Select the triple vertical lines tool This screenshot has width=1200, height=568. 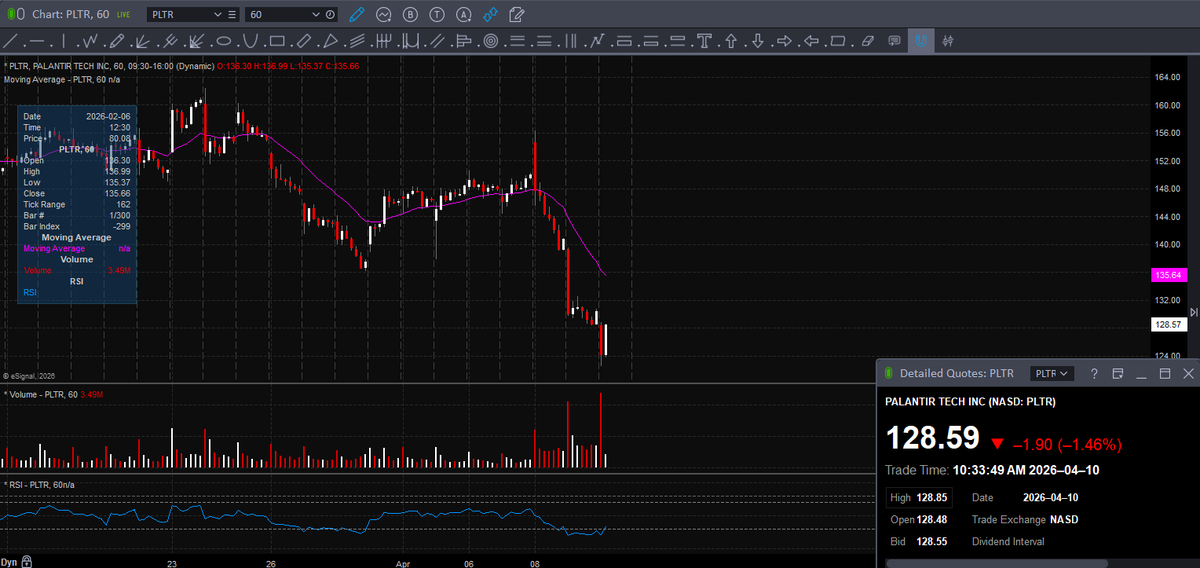570,41
